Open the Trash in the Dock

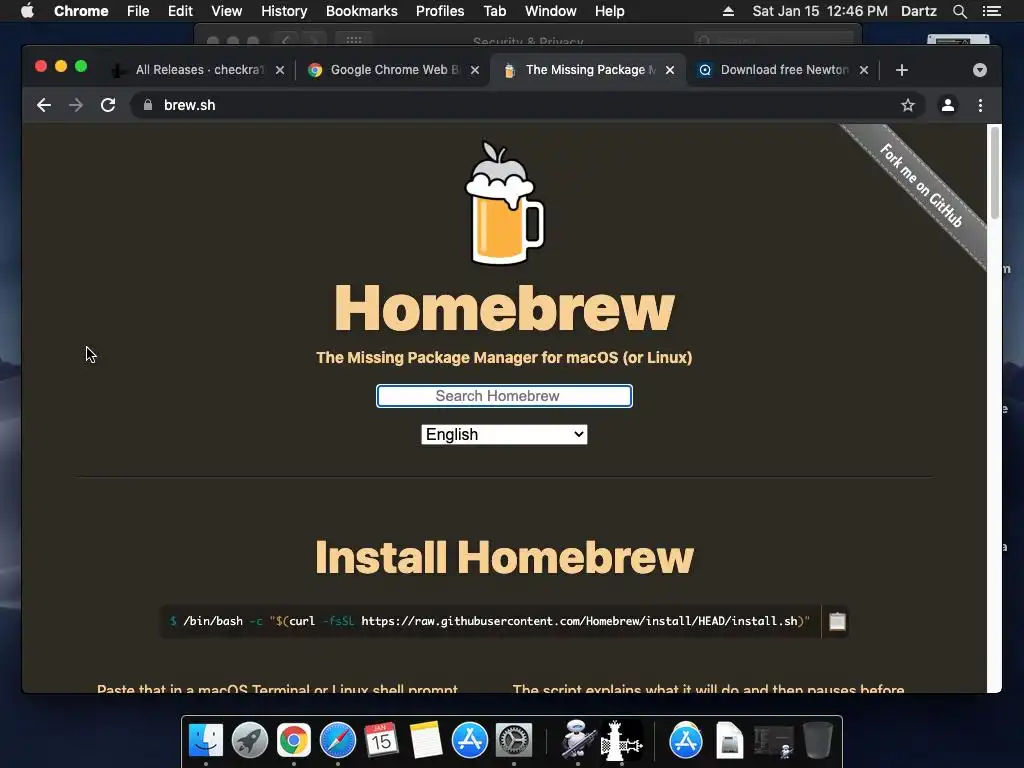(817, 741)
